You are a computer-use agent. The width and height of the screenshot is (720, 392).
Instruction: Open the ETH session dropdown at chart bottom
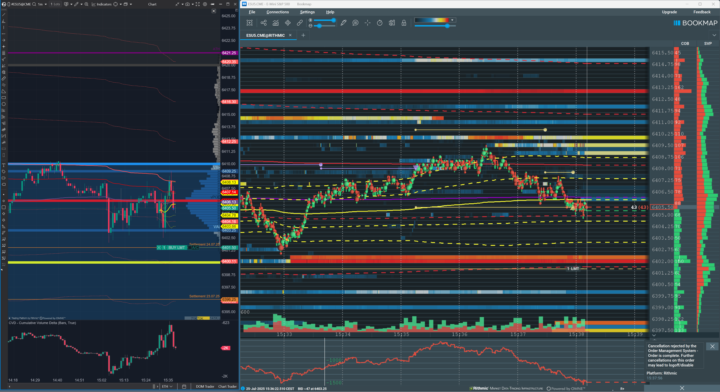167,386
